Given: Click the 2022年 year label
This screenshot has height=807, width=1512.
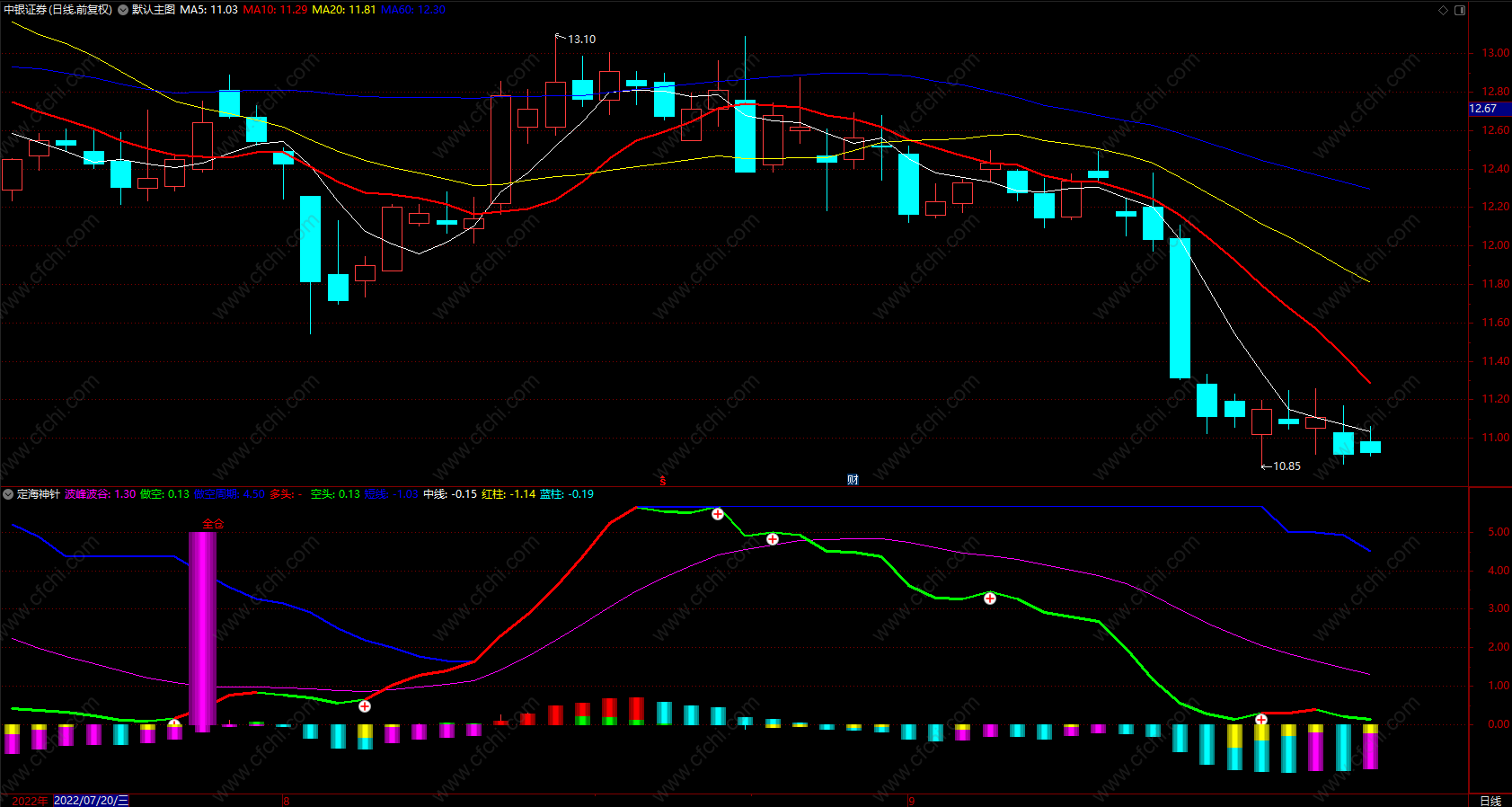Looking at the screenshot, I should pos(30,801).
